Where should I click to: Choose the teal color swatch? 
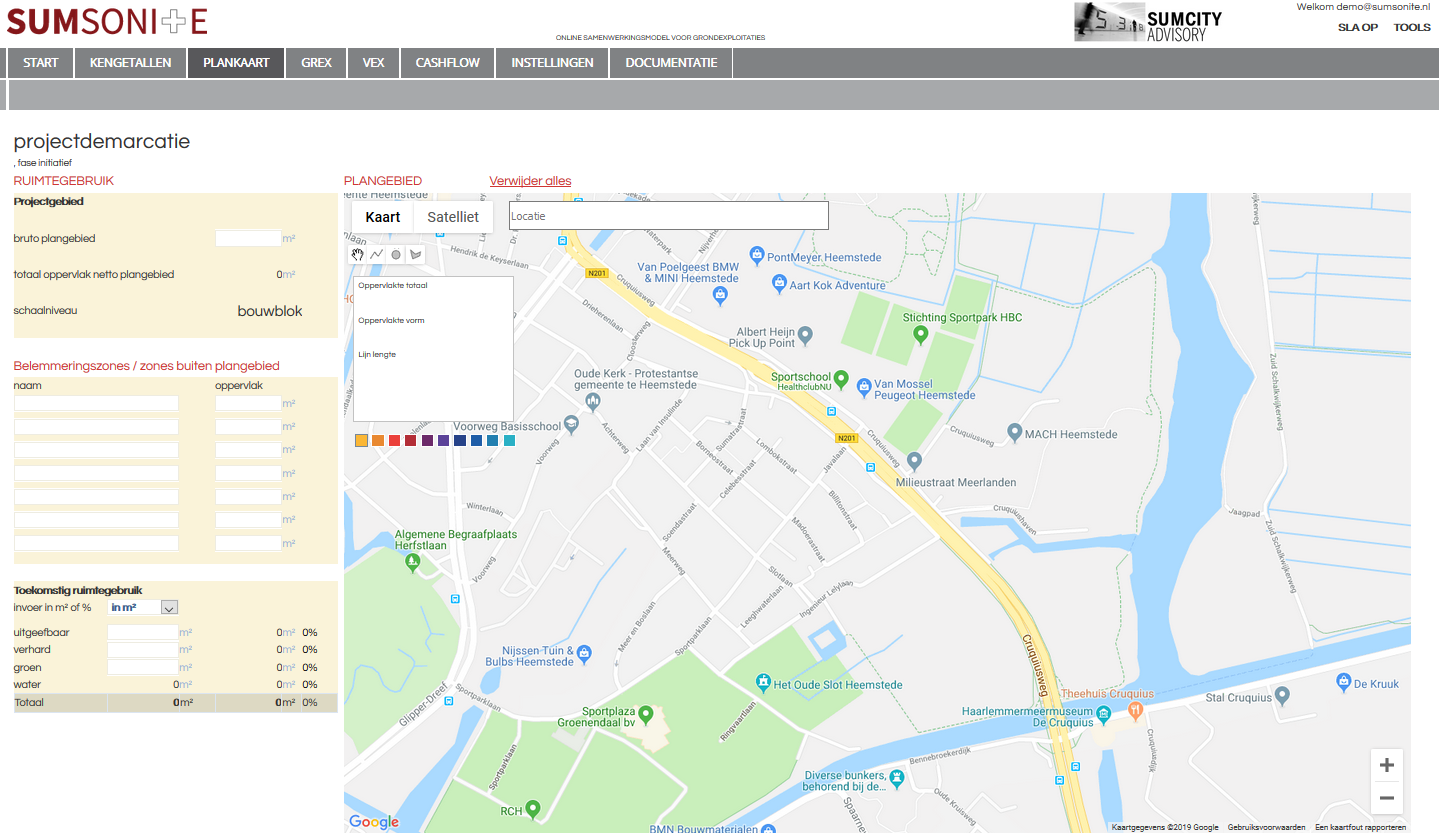510,440
